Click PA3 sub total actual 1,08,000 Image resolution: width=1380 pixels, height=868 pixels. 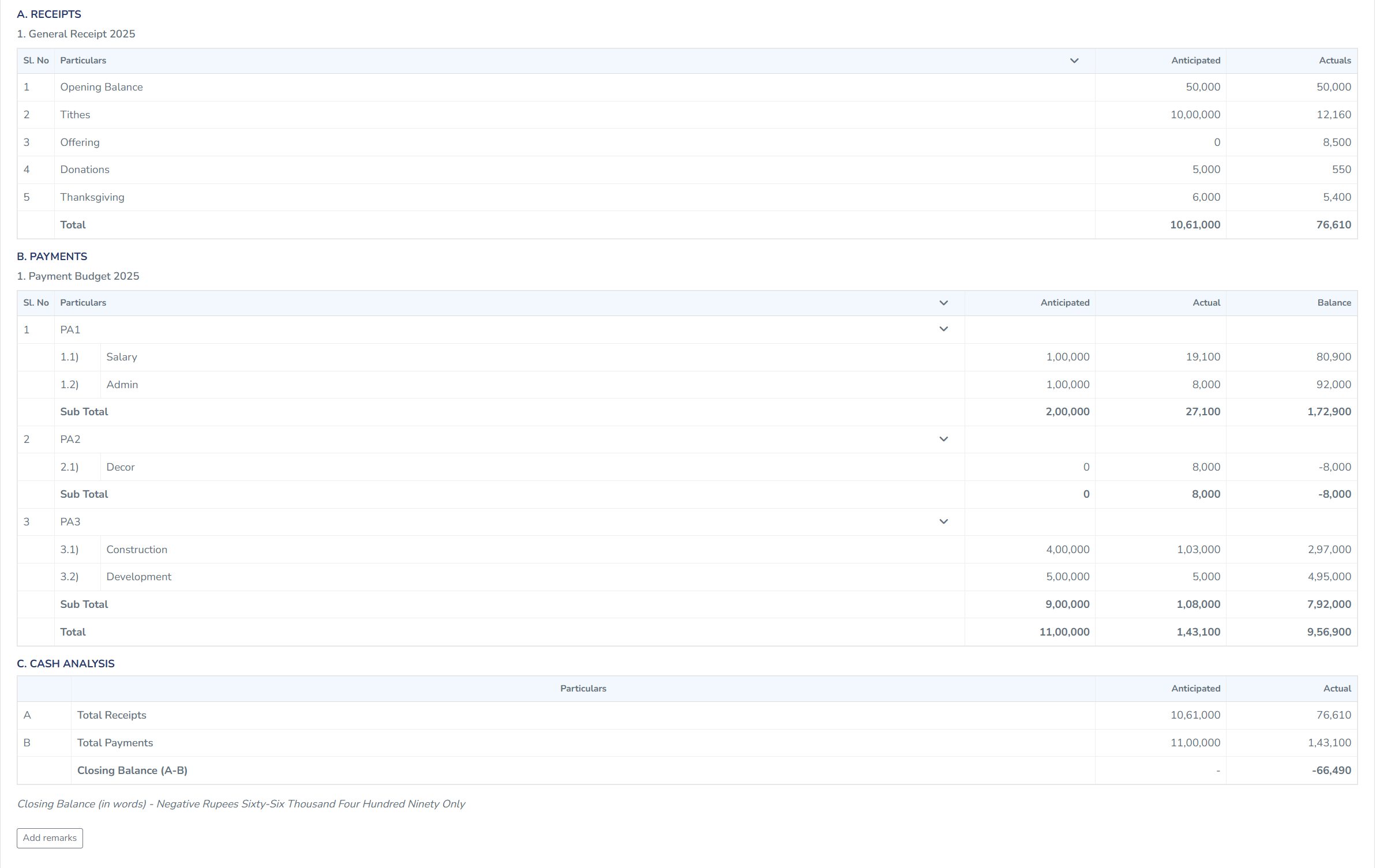(x=1198, y=604)
